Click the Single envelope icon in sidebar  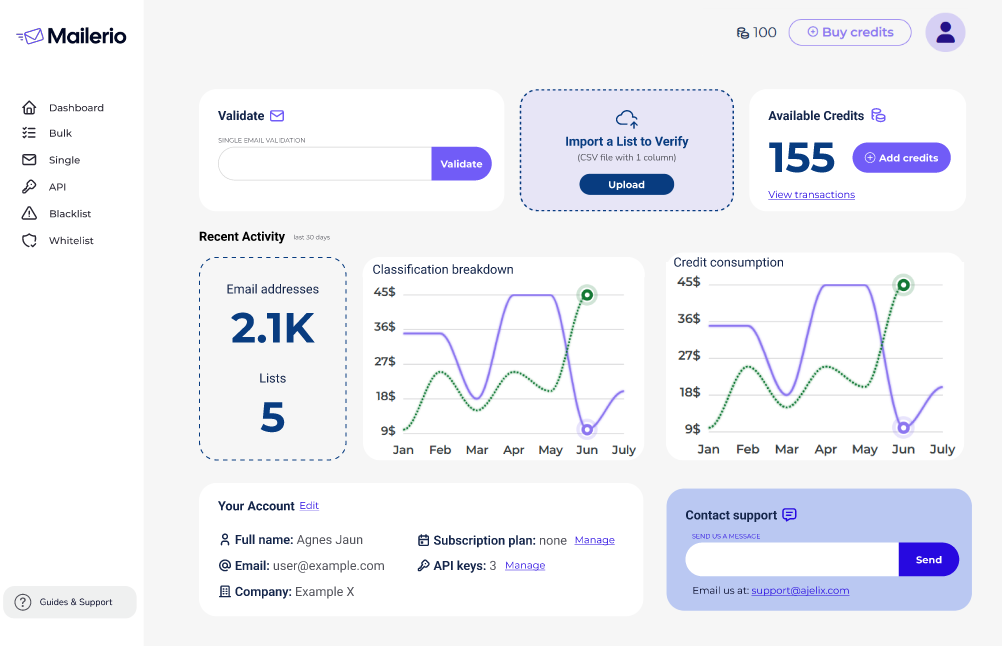[29, 160]
